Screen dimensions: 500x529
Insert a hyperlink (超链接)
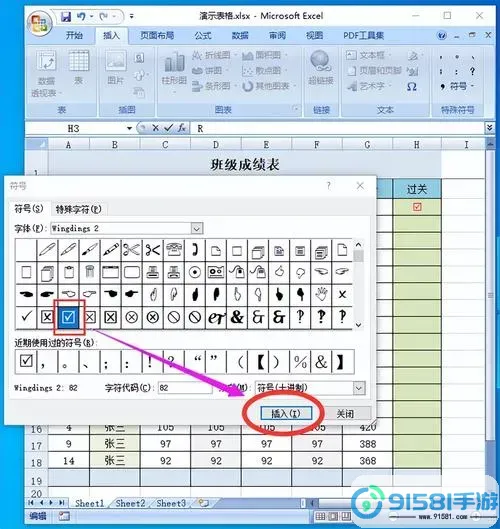click(x=320, y=67)
